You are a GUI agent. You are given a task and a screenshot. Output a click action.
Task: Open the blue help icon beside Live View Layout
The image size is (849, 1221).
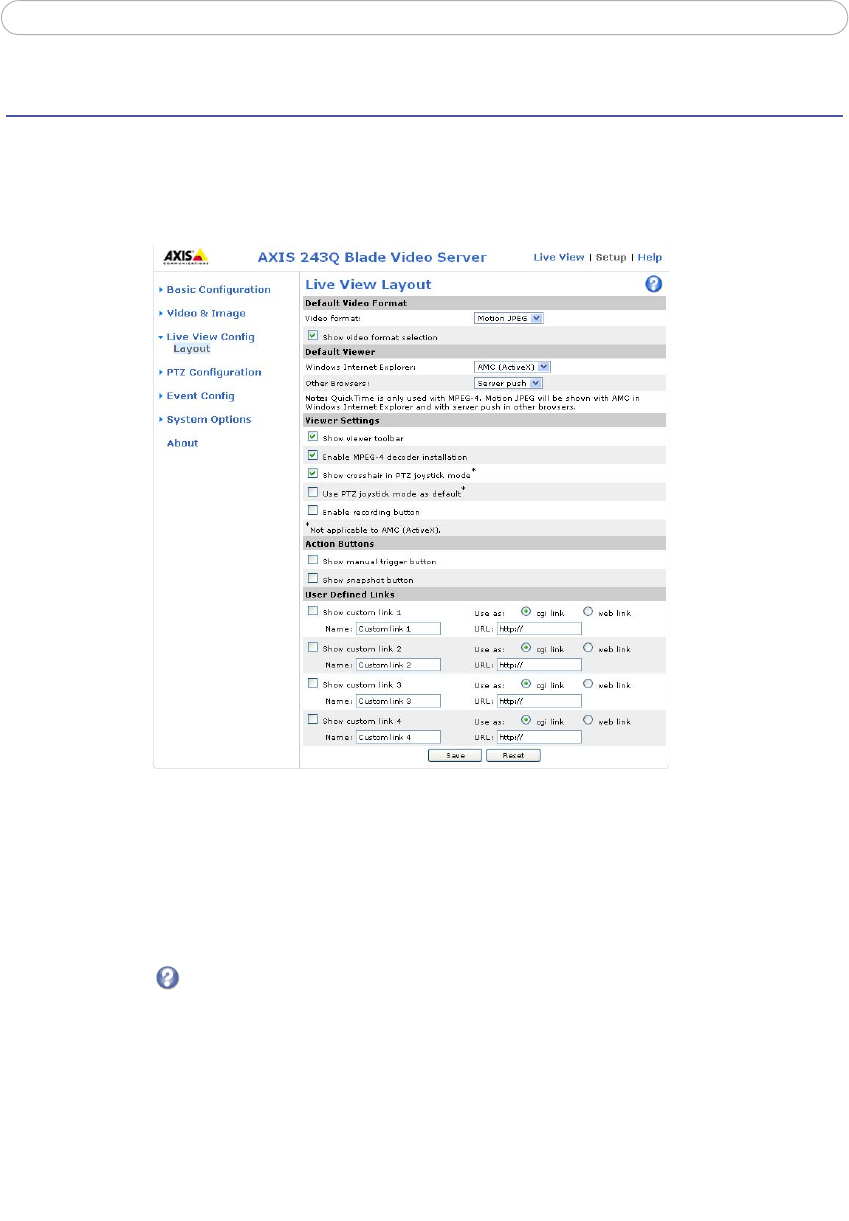[x=655, y=284]
